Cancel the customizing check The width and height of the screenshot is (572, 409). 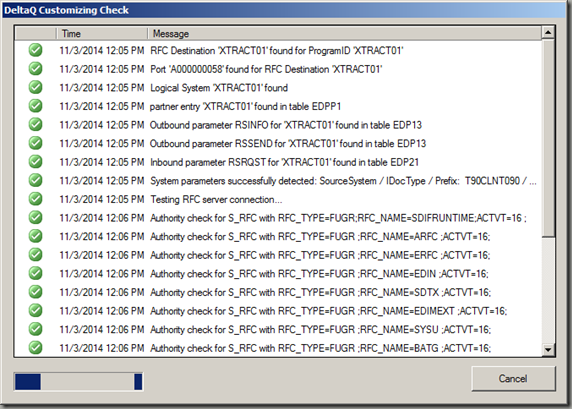tap(513, 379)
